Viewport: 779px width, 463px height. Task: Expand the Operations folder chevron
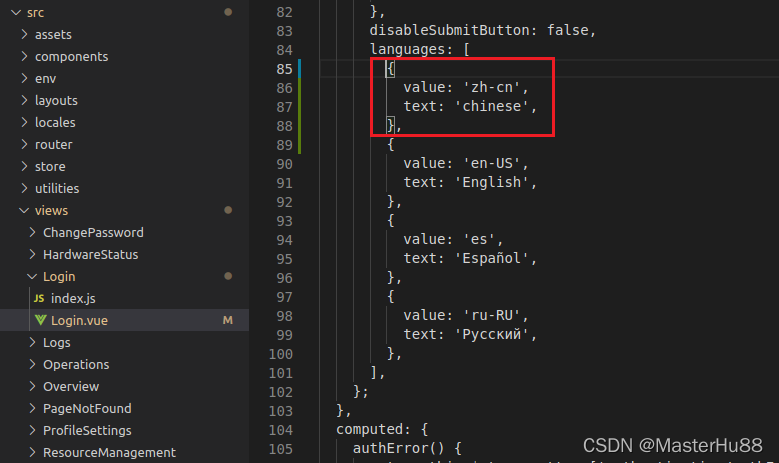(x=32, y=365)
